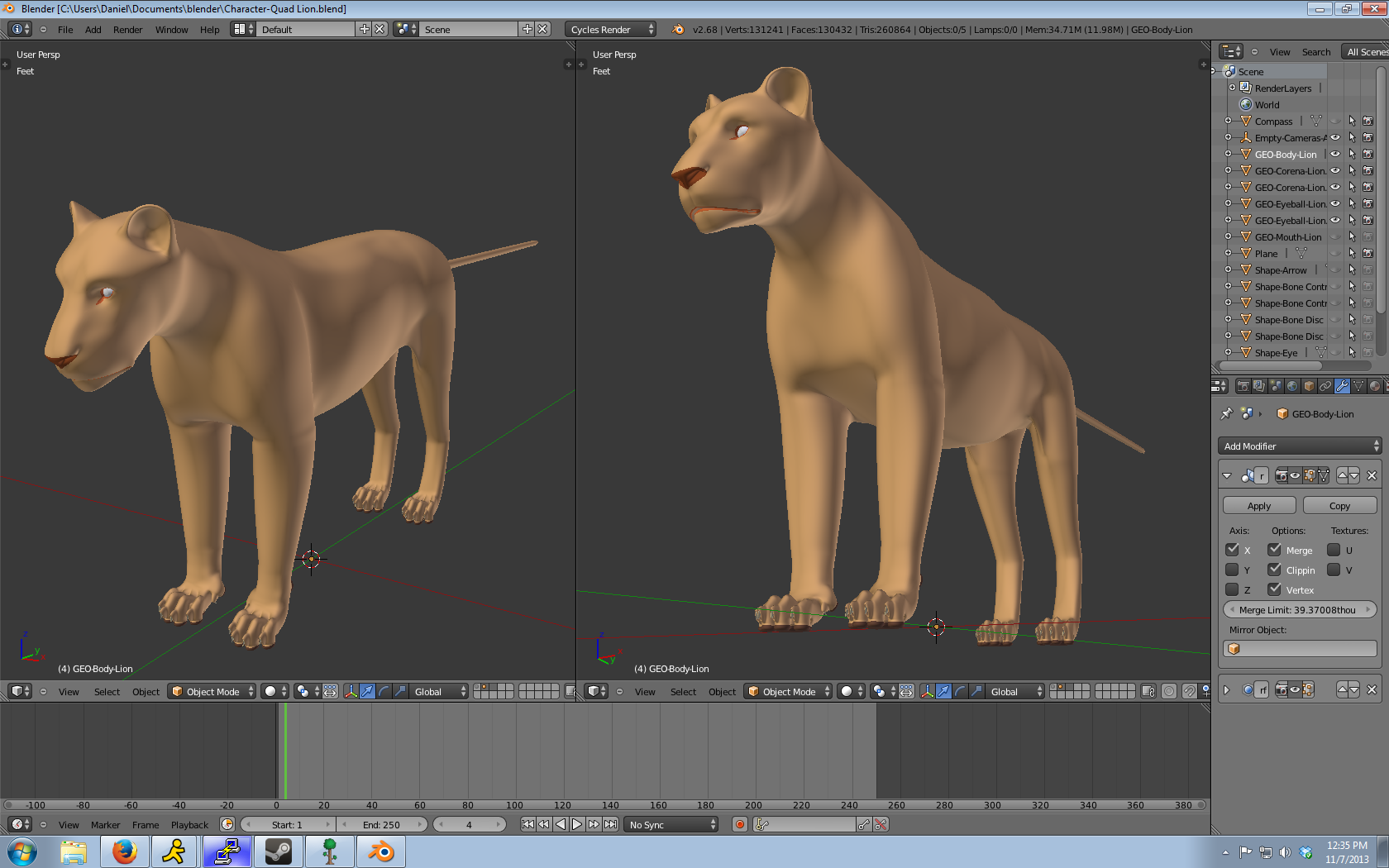
Task: Click the record keyframe button in timeline
Action: [x=740, y=824]
